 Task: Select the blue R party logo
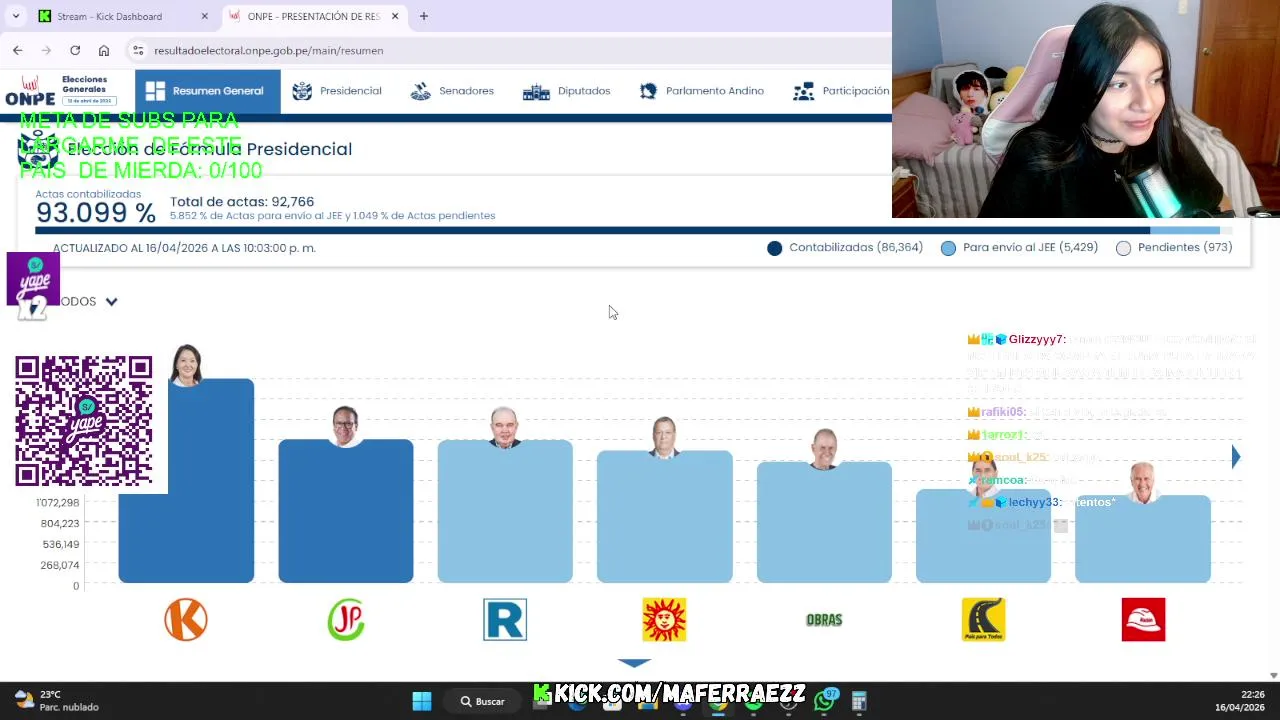505,620
